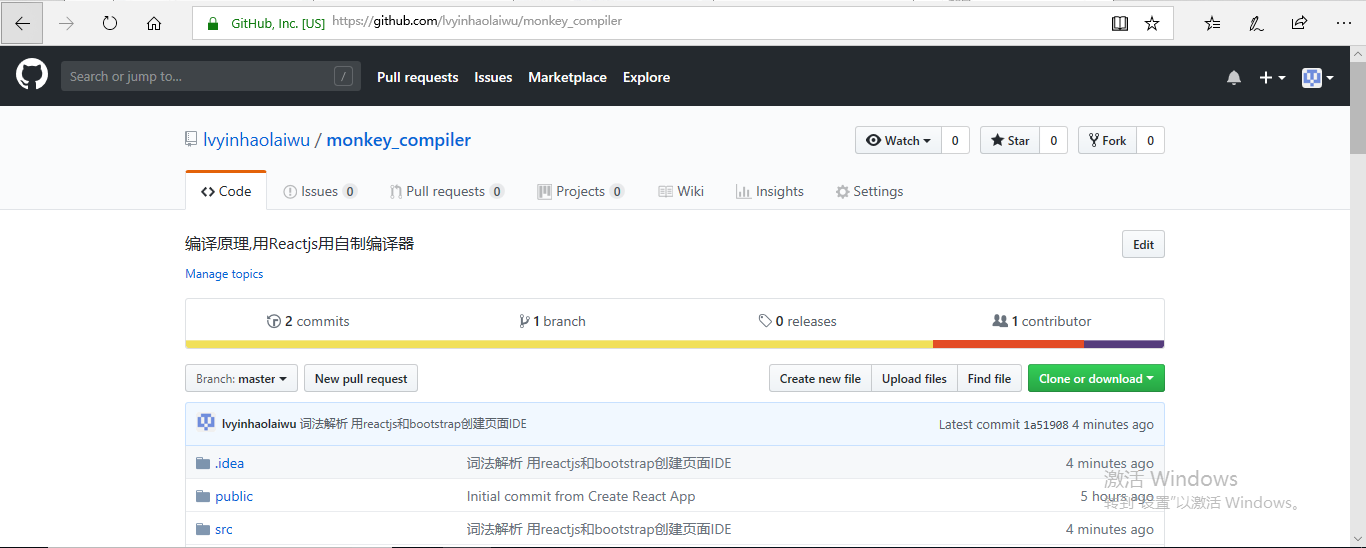The width and height of the screenshot is (1366, 548).
Task: Open the Branch: master dropdown
Action: 241,378
